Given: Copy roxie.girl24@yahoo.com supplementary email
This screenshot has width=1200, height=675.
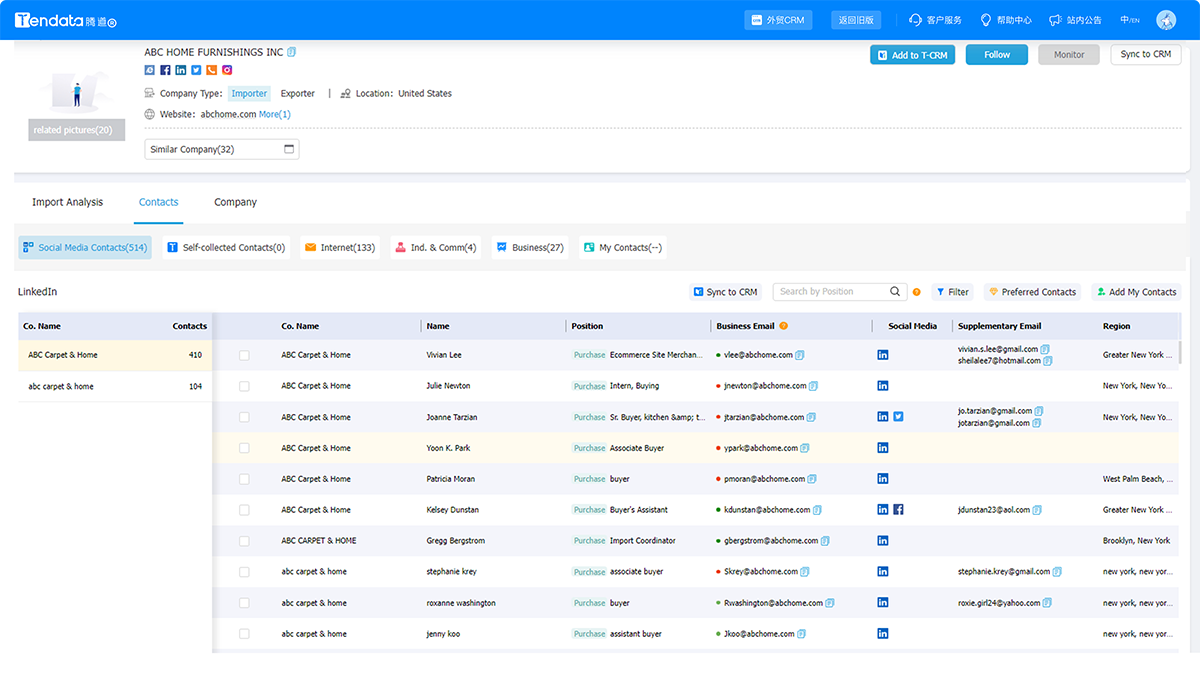Looking at the screenshot, I should [x=1049, y=603].
